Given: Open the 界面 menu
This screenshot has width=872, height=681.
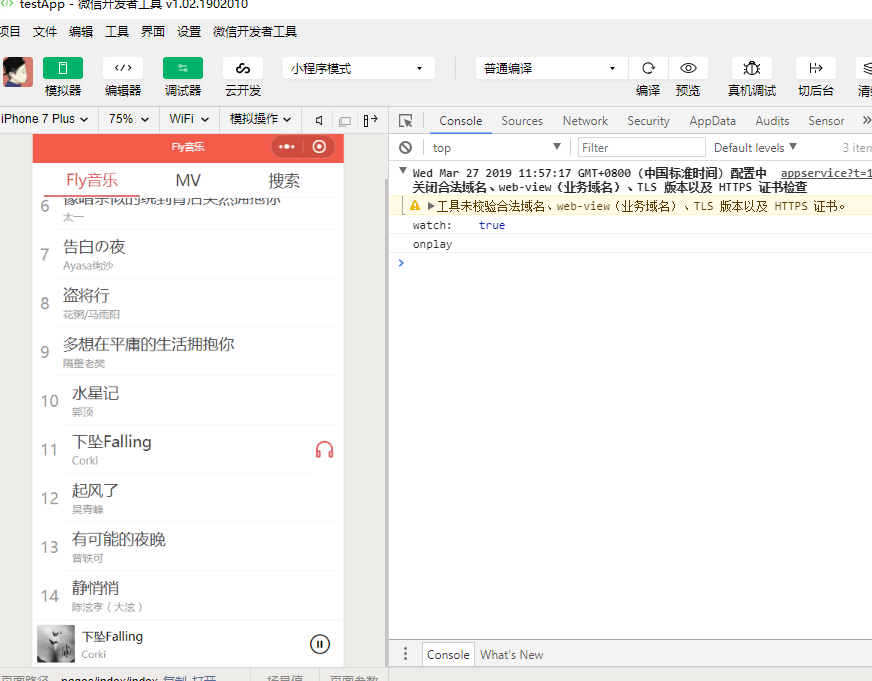Looking at the screenshot, I should [x=153, y=32].
